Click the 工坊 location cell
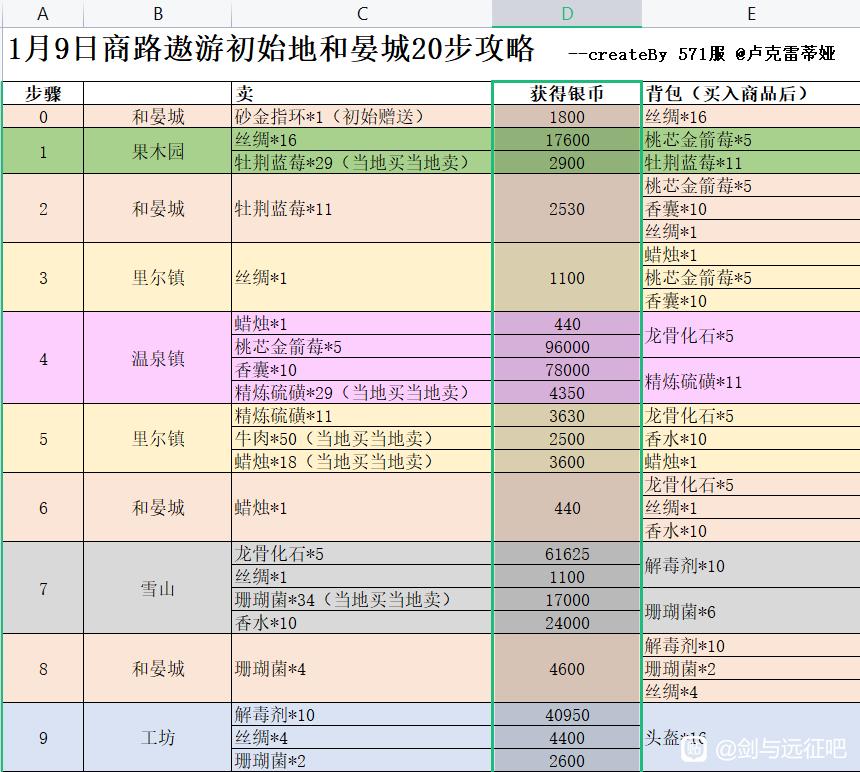Viewport: 860px width, 772px height. tap(158, 738)
